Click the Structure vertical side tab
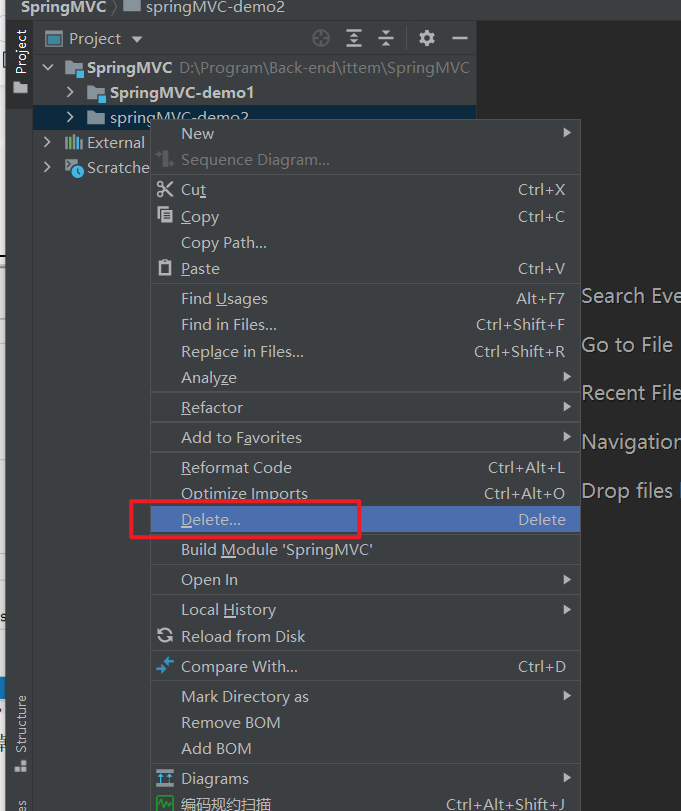681x811 pixels. pyautogui.click(x=21, y=733)
